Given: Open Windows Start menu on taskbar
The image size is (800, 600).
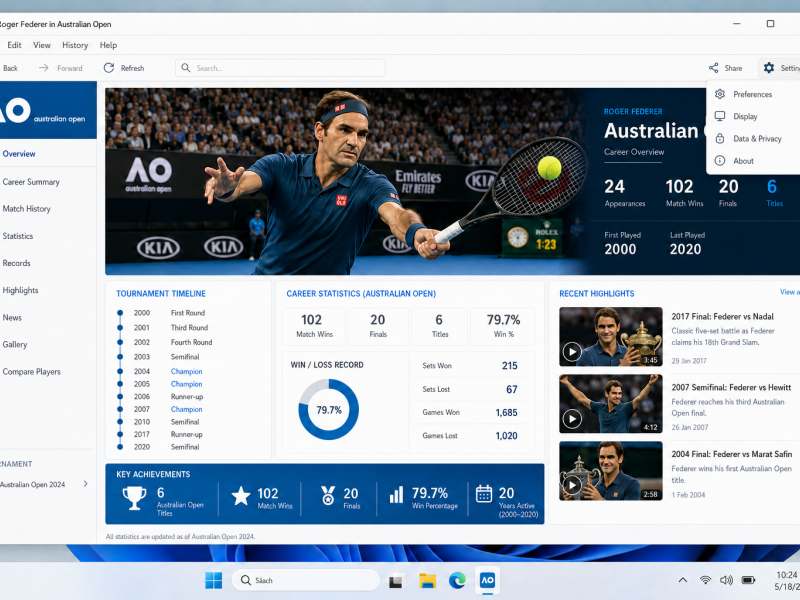Looking at the screenshot, I should pos(213,580).
